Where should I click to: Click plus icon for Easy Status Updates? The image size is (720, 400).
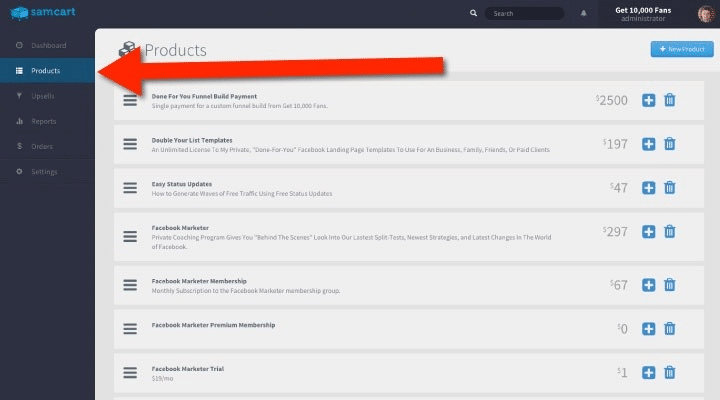click(648, 188)
